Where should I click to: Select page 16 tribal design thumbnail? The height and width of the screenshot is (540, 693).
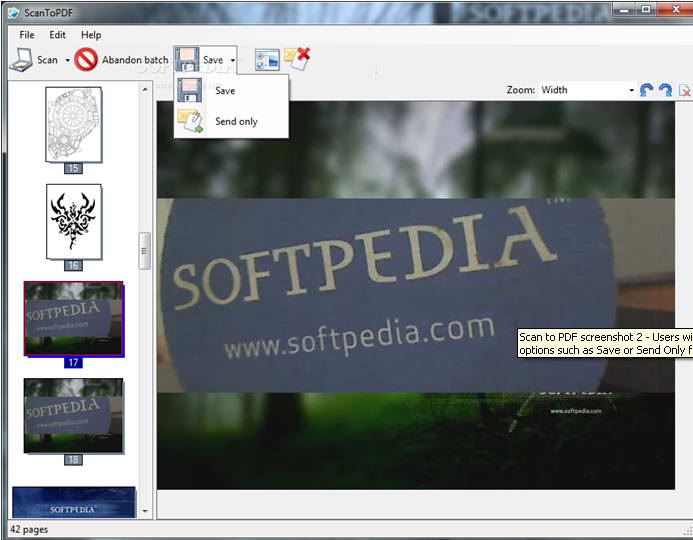[74, 222]
